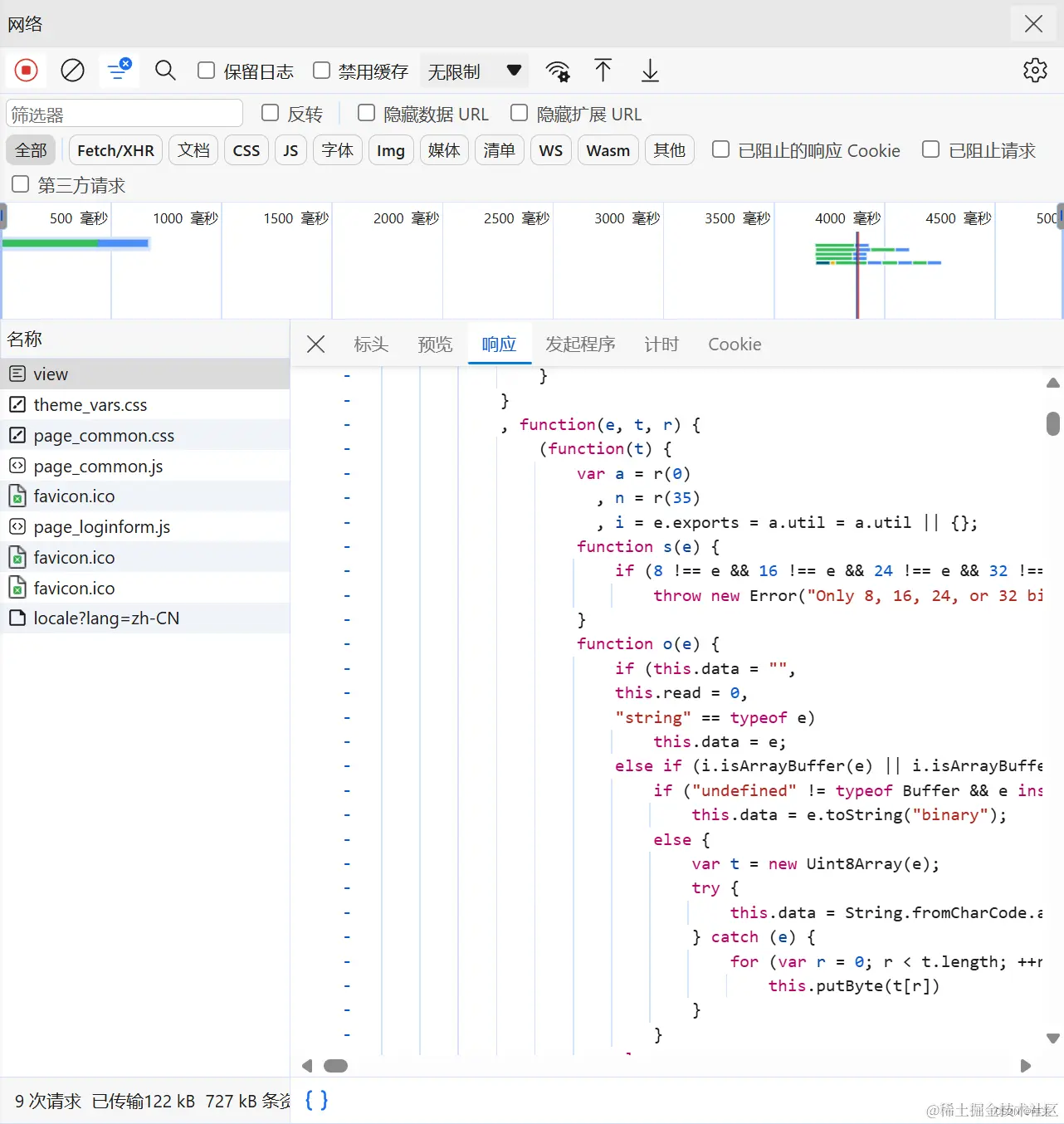
Task: Toggle 隐藏扩展 URL checkbox
Action: pos(519,113)
